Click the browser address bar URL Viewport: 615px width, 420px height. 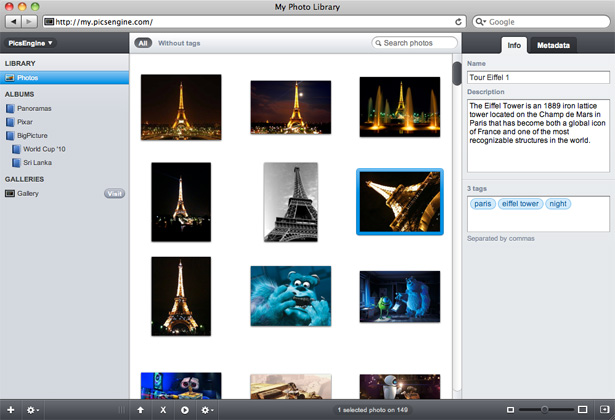click(x=104, y=22)
